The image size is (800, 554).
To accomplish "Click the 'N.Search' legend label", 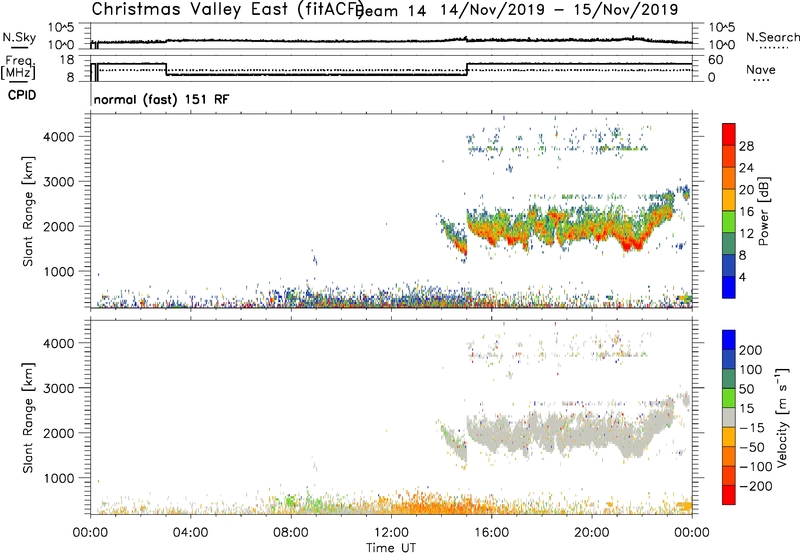I will coord(772,37).
